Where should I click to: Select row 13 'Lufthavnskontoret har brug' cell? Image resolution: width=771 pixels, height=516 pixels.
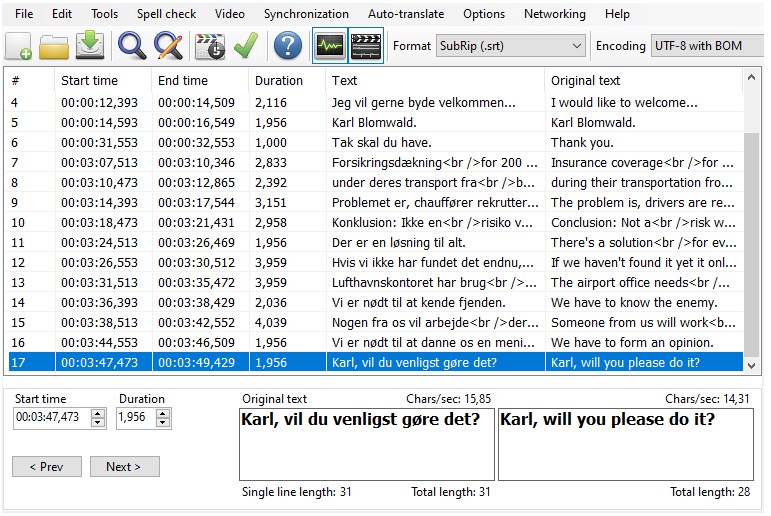[x=435, y=282]
